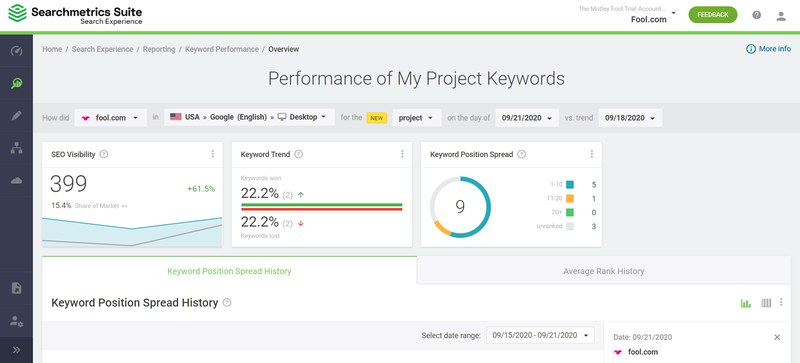Viewport: 800px width, 363px height.
Task: Open Keyword Position Spread card options menu
Action: 592,154
